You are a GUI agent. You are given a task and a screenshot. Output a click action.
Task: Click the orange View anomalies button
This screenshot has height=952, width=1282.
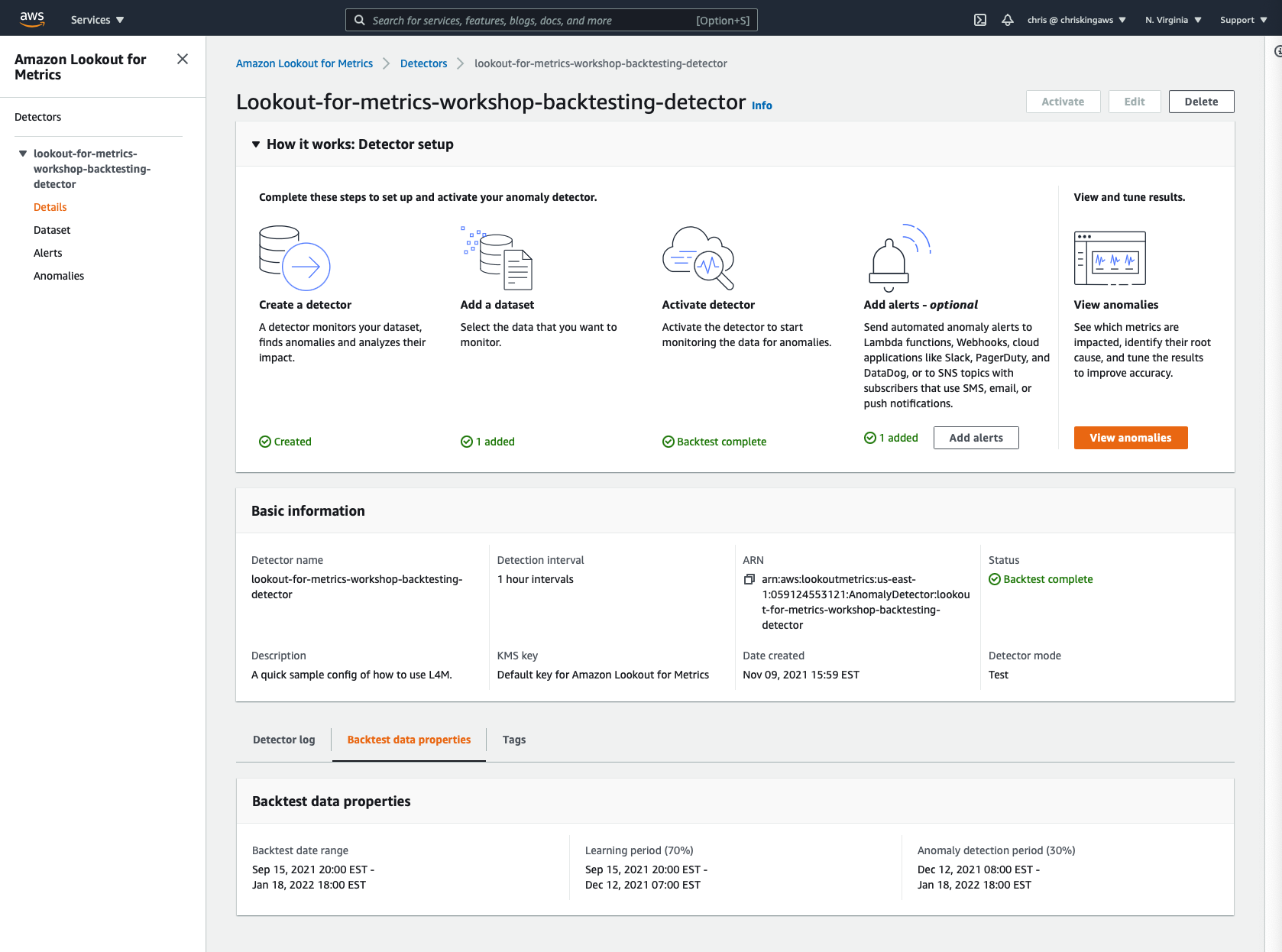[x=1131, y=438]
